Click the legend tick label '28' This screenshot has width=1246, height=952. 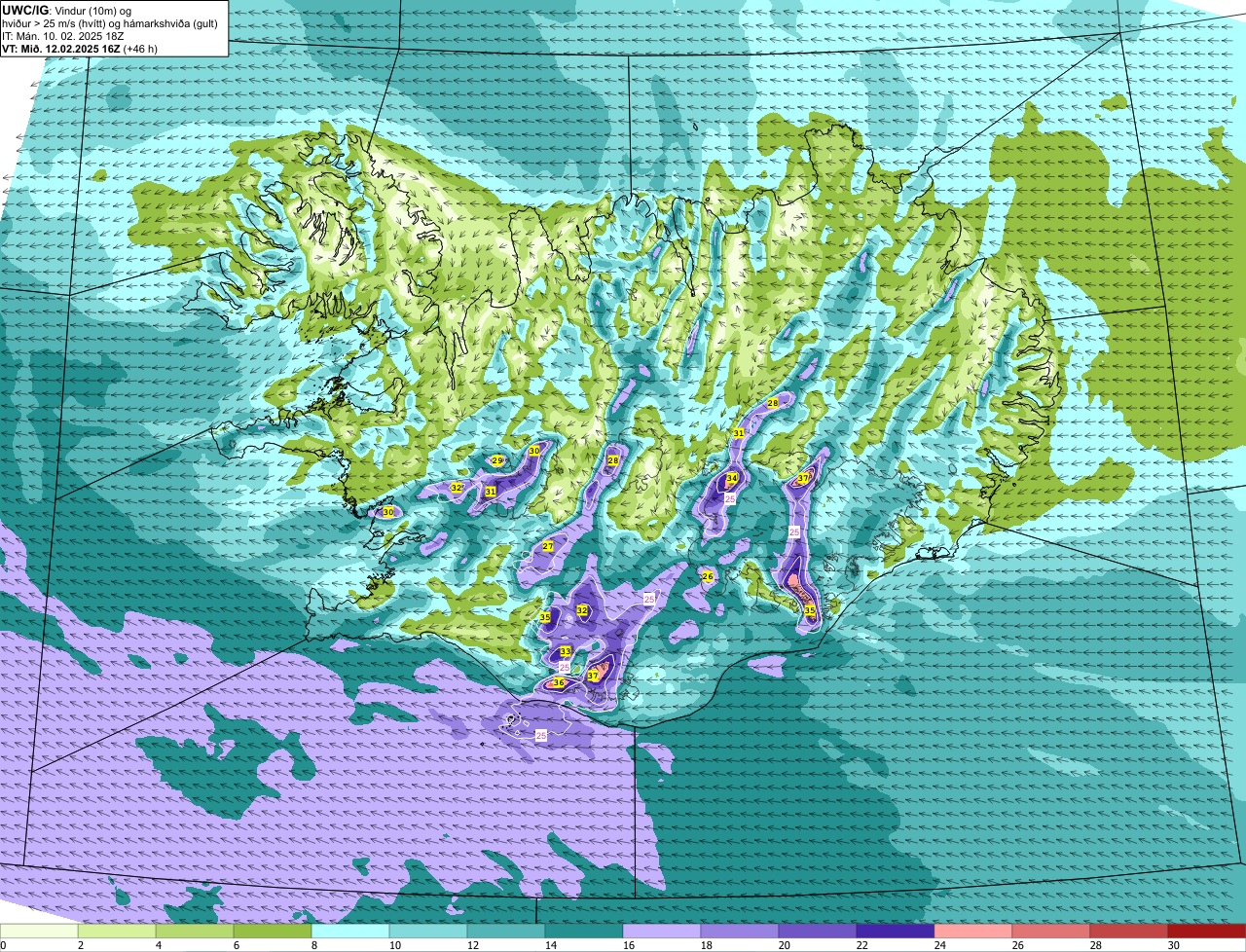coord(1095,945)
